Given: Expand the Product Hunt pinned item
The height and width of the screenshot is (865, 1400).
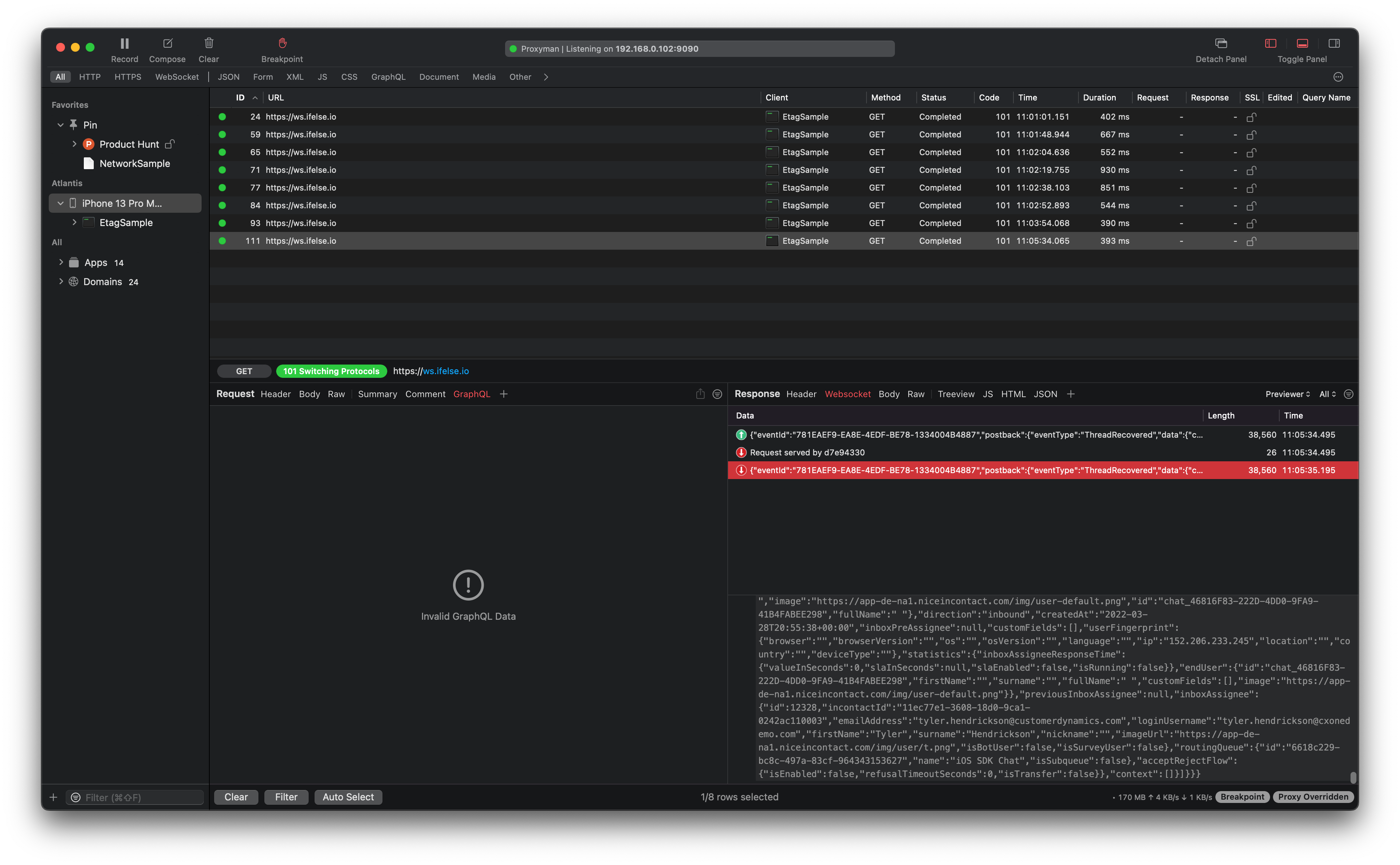Looking at the screenshot, I should click(x=74, y=144).
